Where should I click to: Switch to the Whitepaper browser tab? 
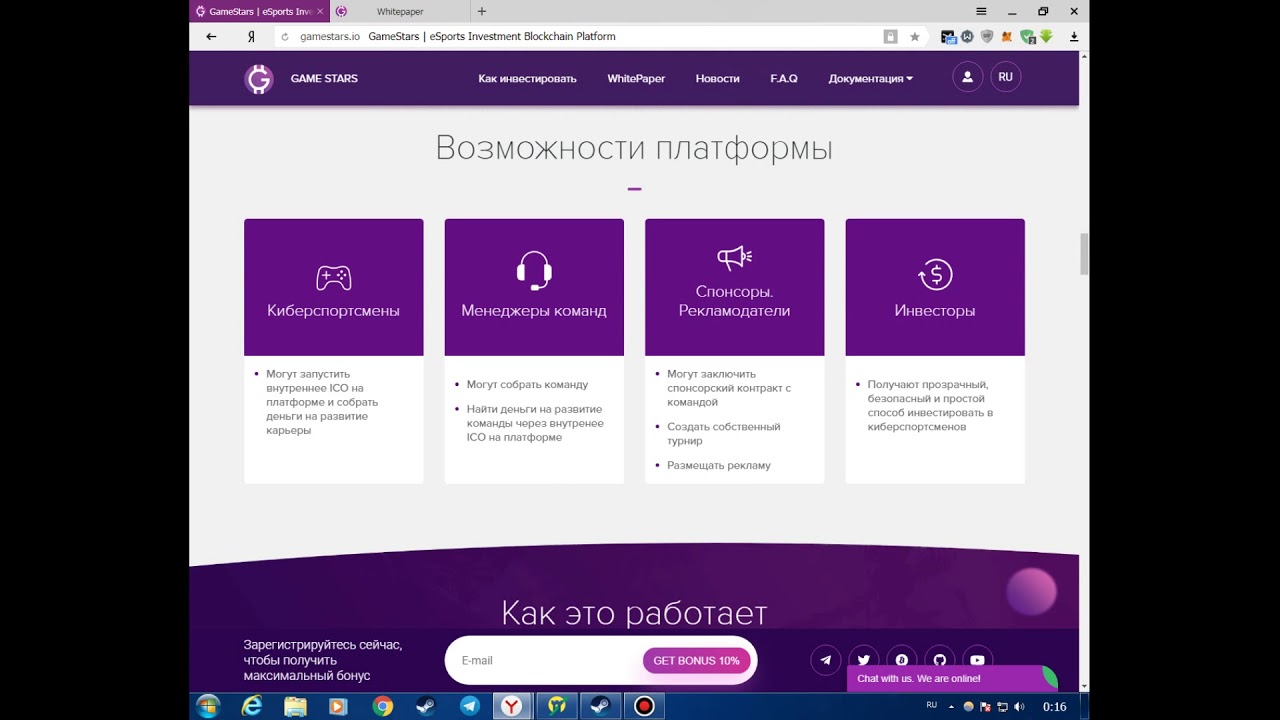pos(400,12)
